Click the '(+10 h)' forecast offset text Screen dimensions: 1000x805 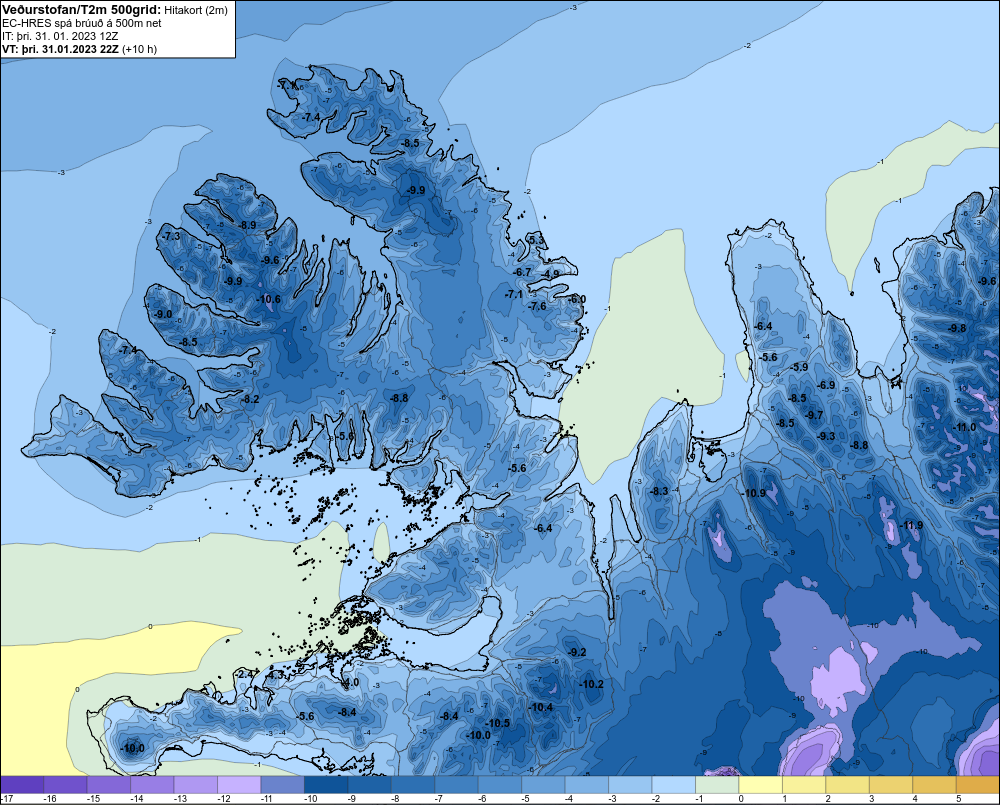pyautogui.click(x=140, y=49)
